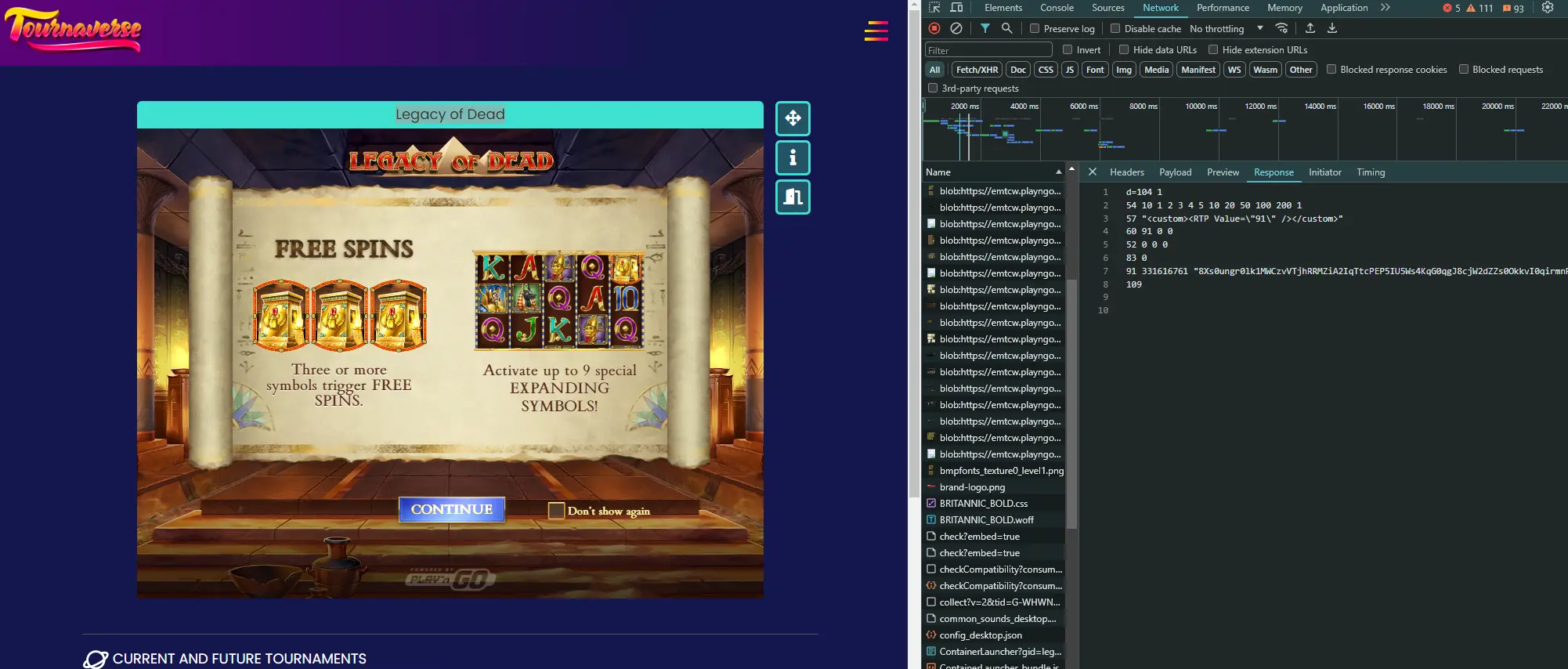1568x669 pixels.
Task: Show the Timing tab
Action: coord(1371,172)
